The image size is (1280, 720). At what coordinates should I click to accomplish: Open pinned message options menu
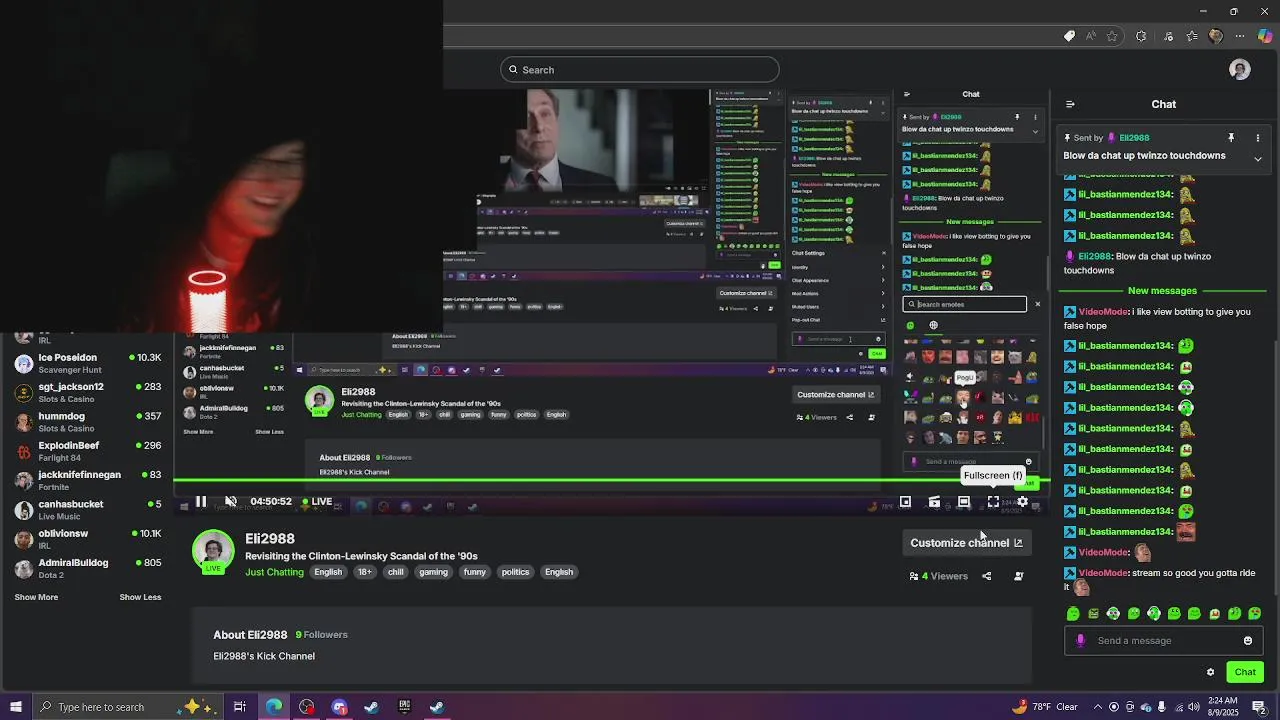coord(1258,138)
